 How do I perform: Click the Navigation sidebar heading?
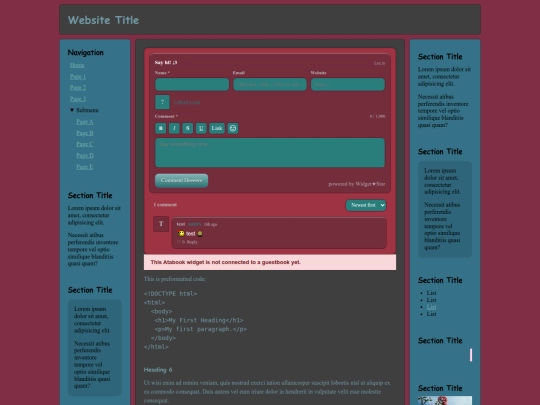[x=85, y=52]
